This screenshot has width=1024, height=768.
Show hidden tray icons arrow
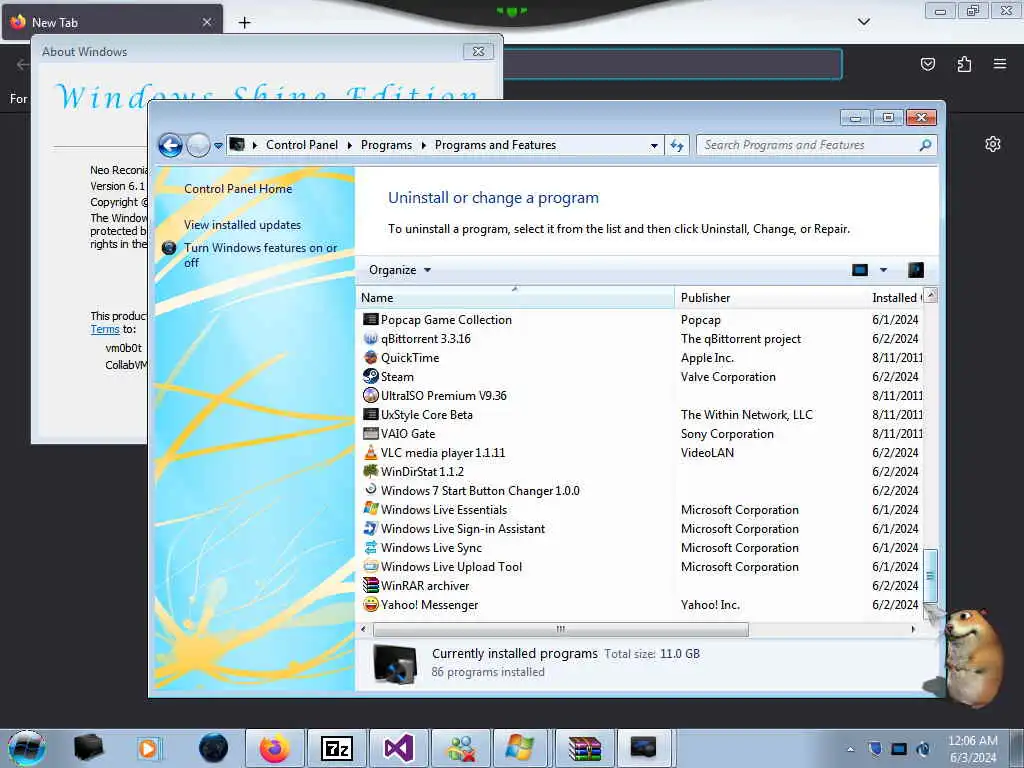850,750
